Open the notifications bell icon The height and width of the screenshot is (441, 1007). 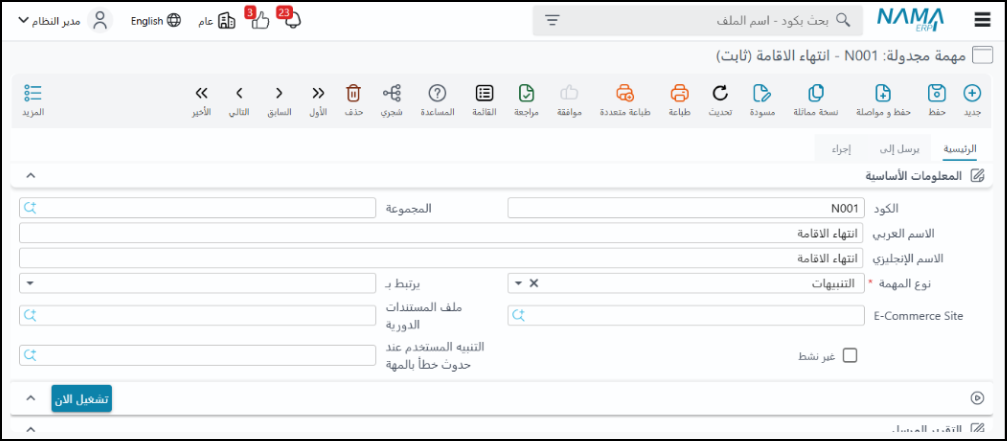[x=292, y=20]
